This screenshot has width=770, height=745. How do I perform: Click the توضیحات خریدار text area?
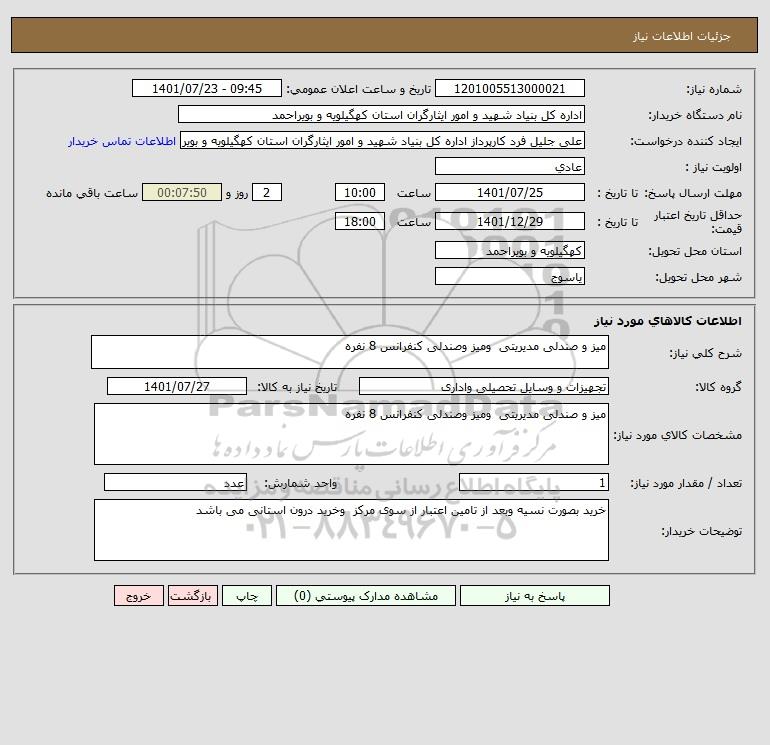click(351, 530)
